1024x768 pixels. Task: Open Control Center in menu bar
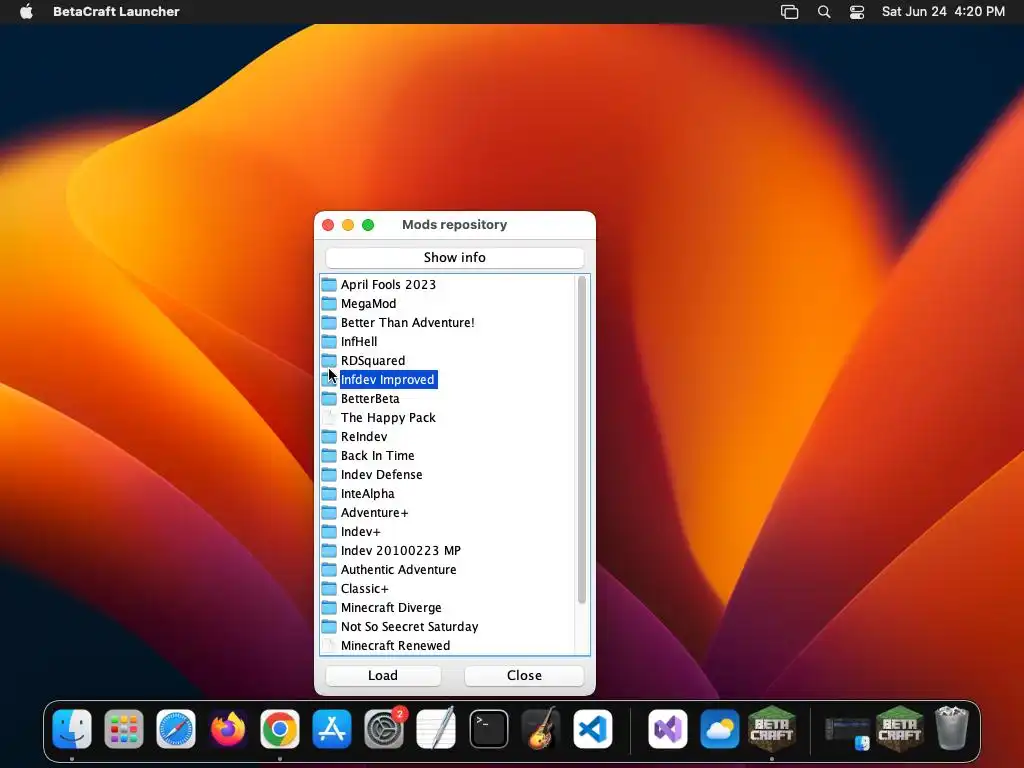tap(857, 12)
